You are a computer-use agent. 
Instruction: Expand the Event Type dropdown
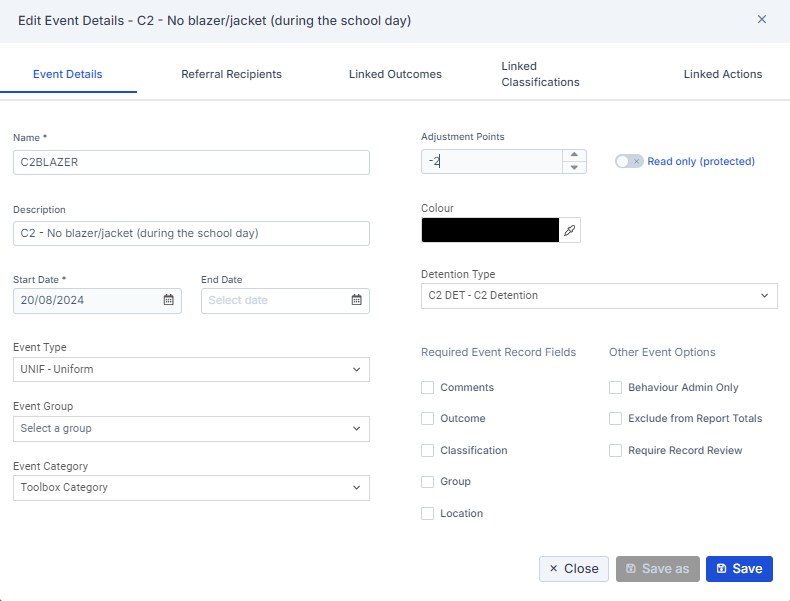191,370
